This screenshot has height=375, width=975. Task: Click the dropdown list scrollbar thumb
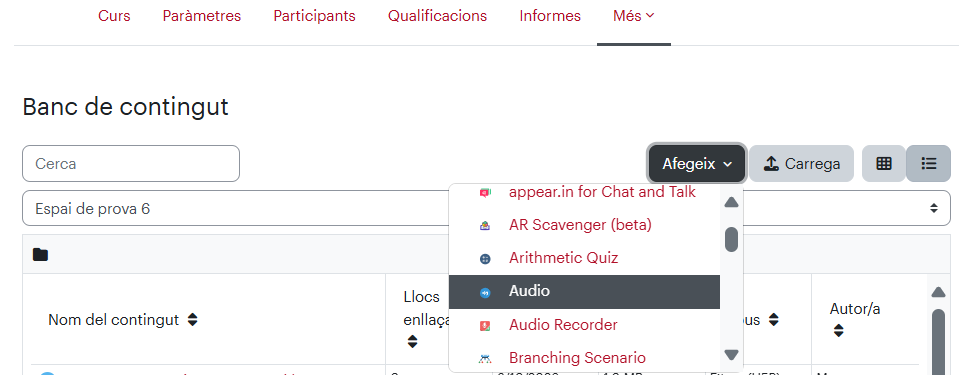(x=732, y=239)
